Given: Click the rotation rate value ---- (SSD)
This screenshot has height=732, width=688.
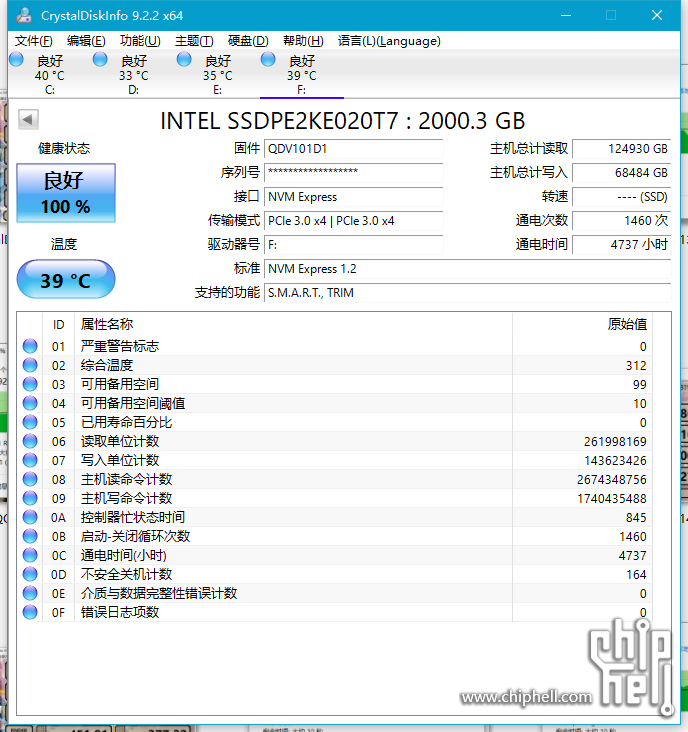Looking at the screenshot, I should (622, 197).
